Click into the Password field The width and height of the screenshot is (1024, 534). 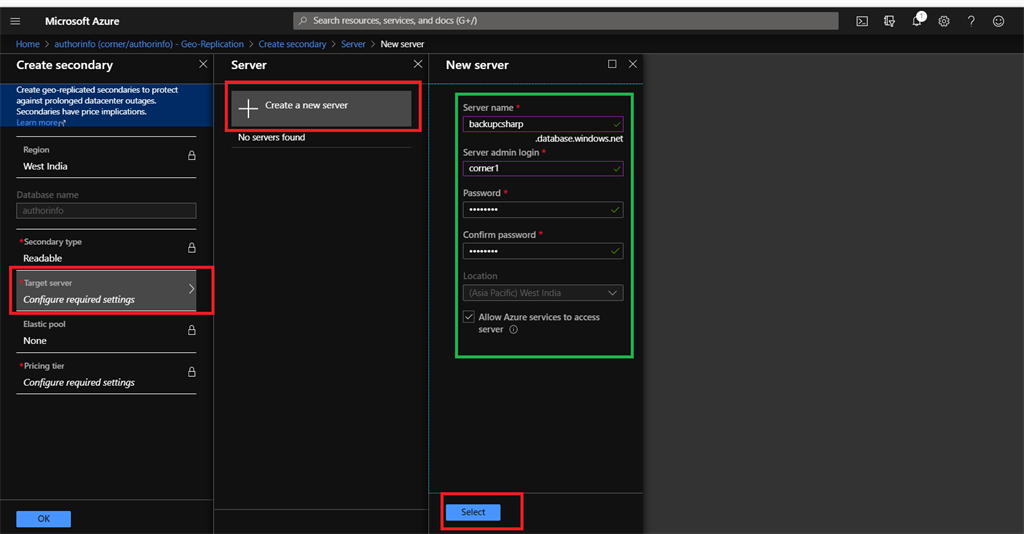543,210
